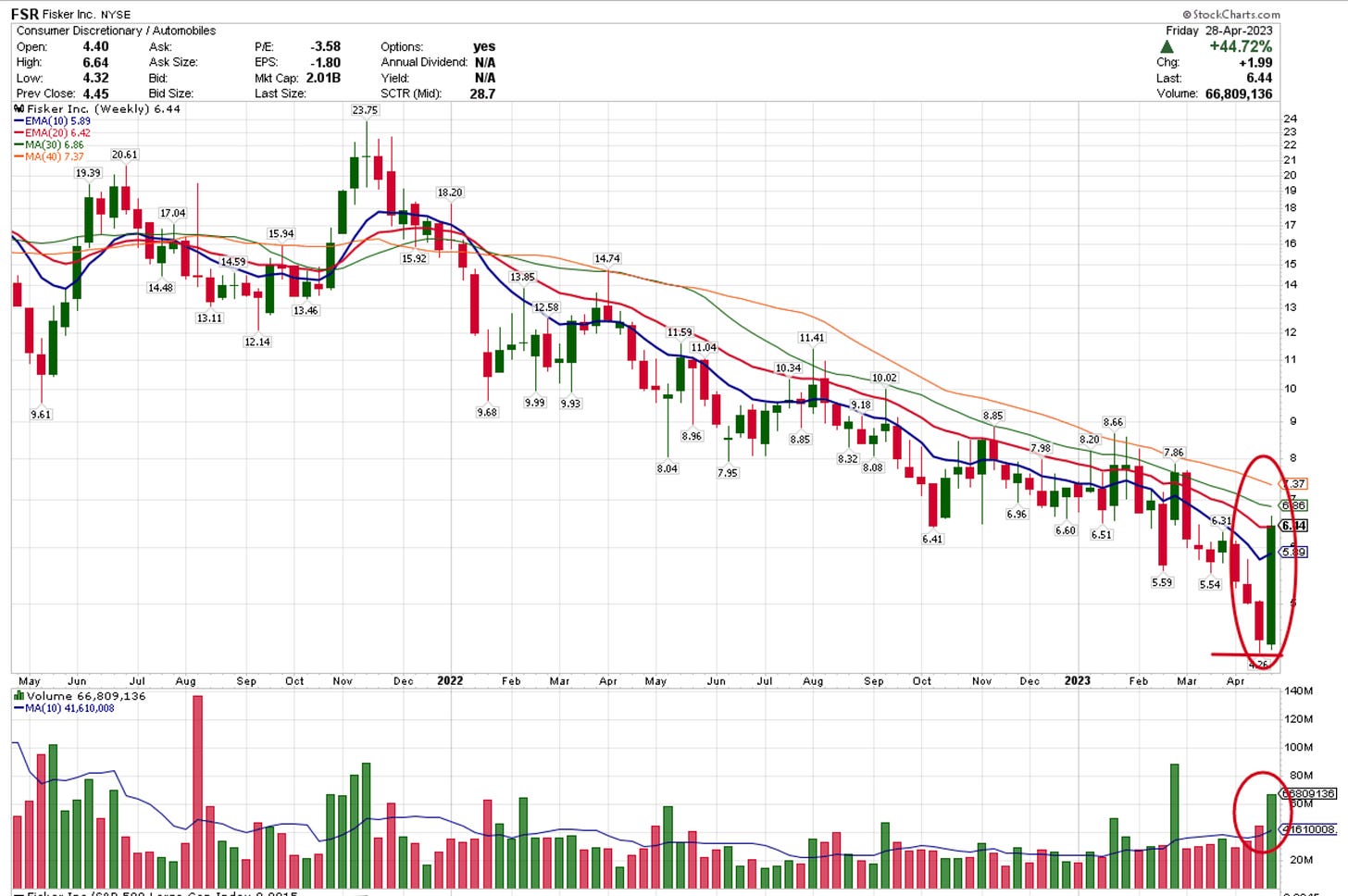Click 'Consumer Discretionary / Automobiles' sector text

click(x=116, y=31)
